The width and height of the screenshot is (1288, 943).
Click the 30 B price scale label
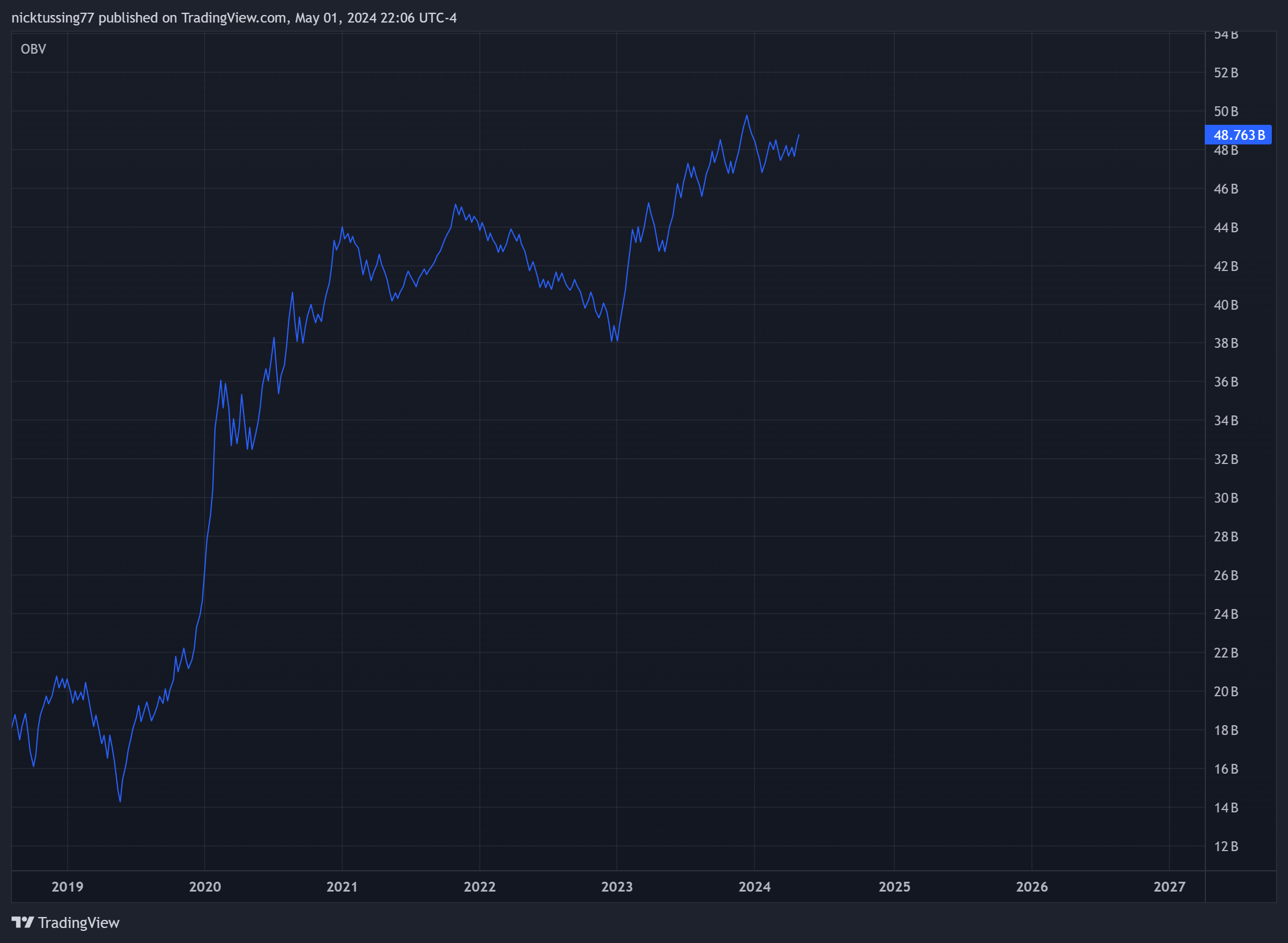[x=1226, y=498]
